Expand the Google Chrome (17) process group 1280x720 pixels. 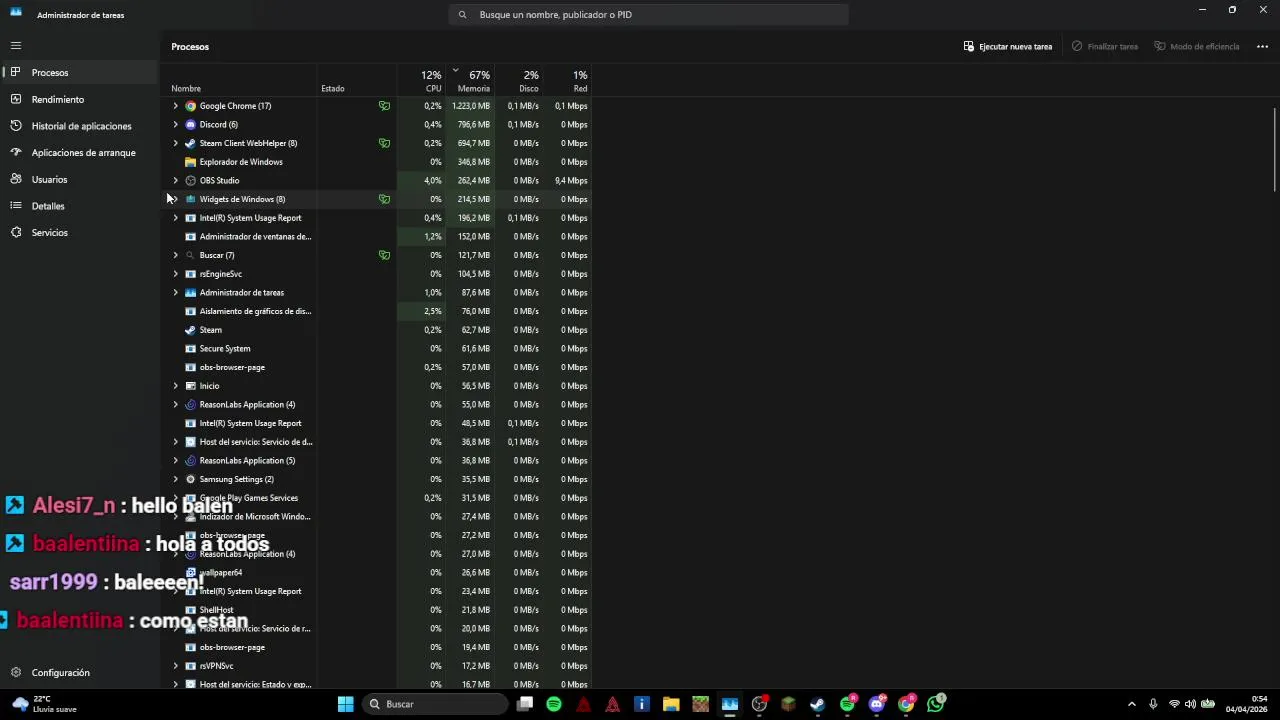pyautogui.click(x=176, y=106)
